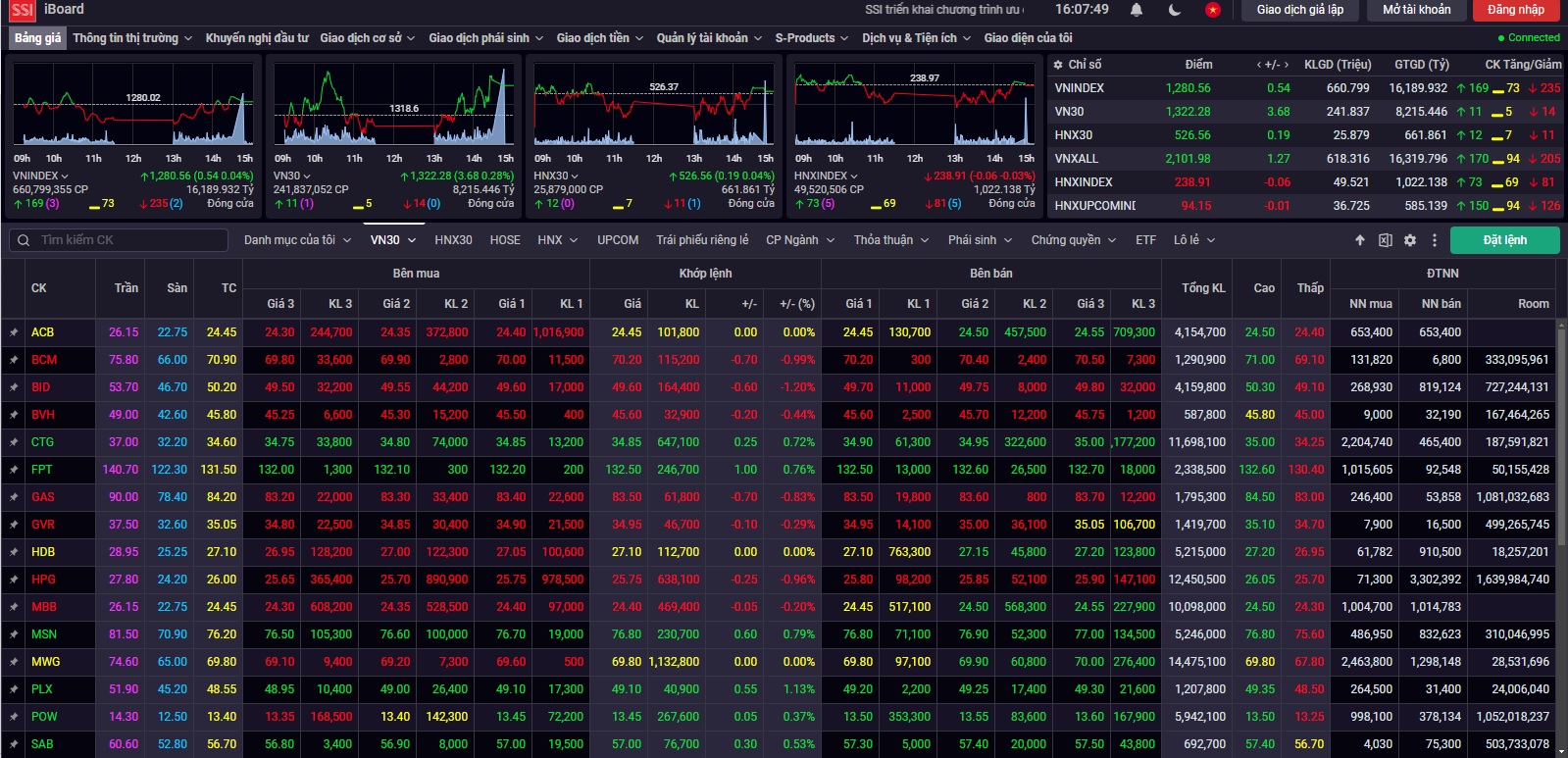Screen dimensions: 1568x758
Task: Expand the Thông tin thị trường menu
Action: tap(131, 38)
